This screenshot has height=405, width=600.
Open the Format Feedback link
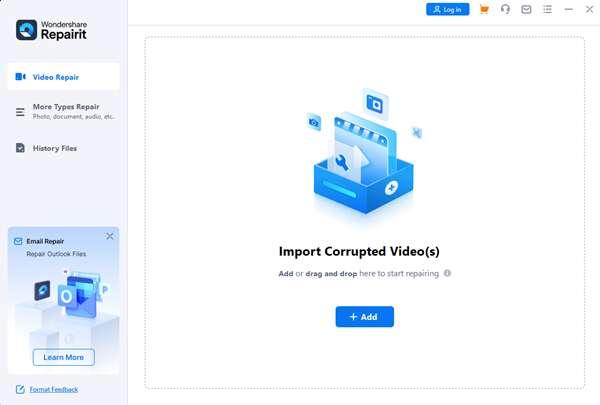pyautogui.click(x=53, y=389)
